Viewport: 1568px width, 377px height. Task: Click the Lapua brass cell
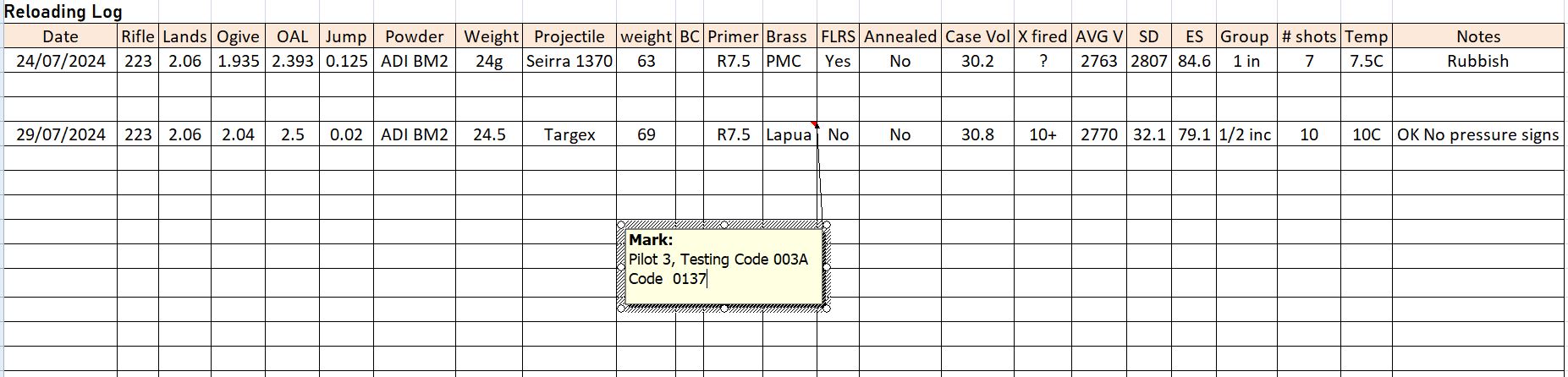790,134
